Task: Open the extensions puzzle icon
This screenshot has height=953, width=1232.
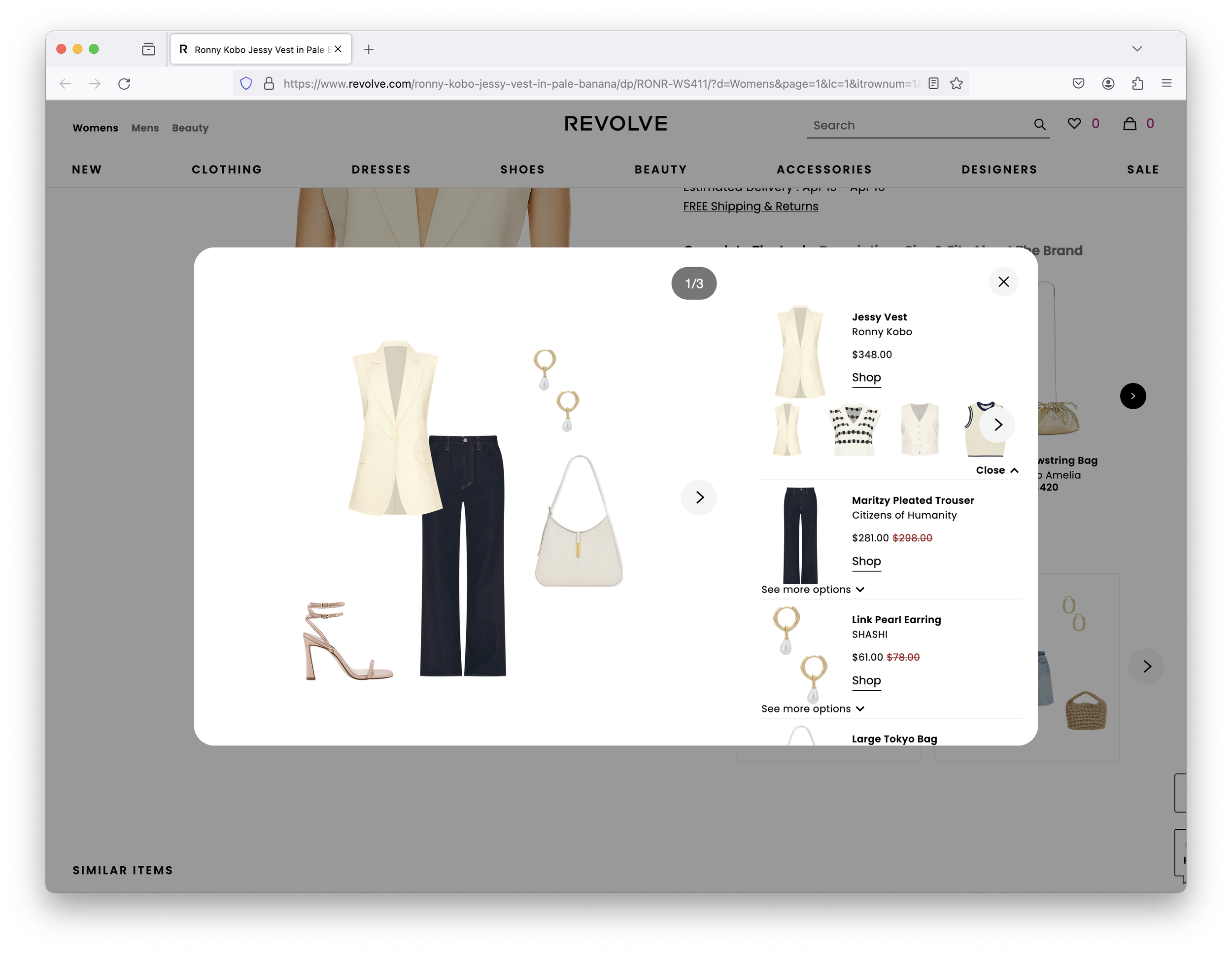Action: [1137, 83]
